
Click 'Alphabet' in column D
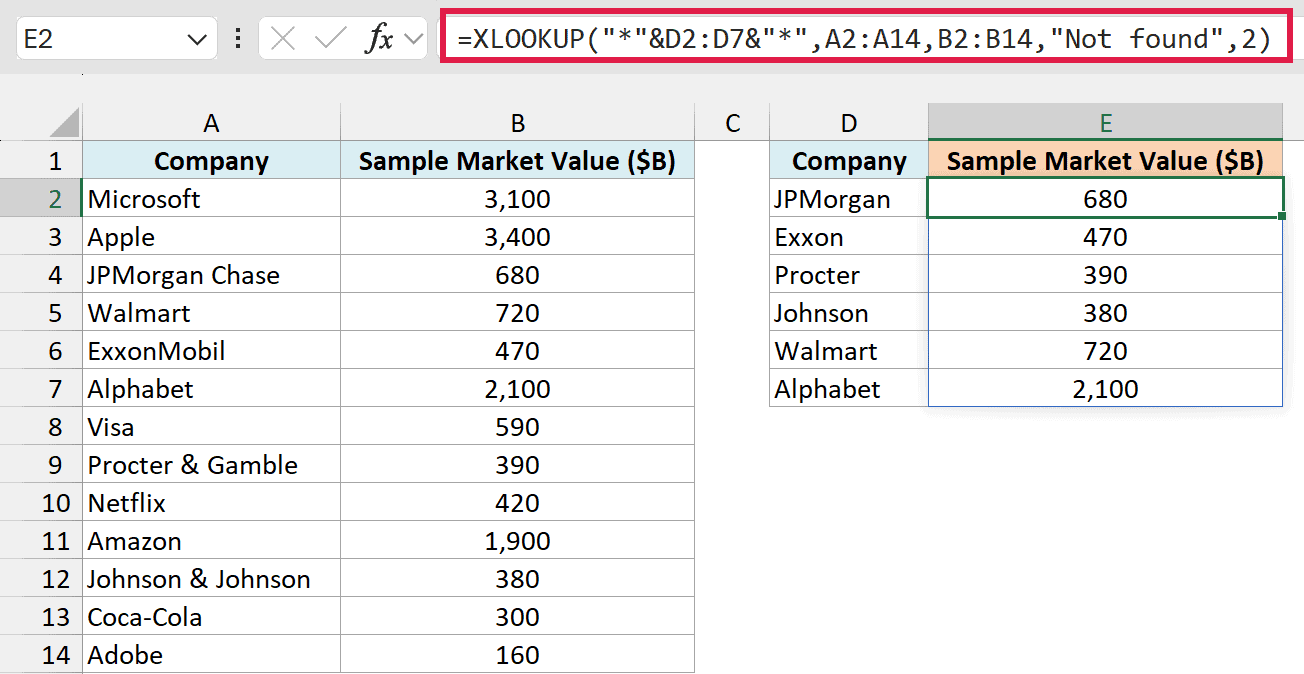tap(849, 389)
